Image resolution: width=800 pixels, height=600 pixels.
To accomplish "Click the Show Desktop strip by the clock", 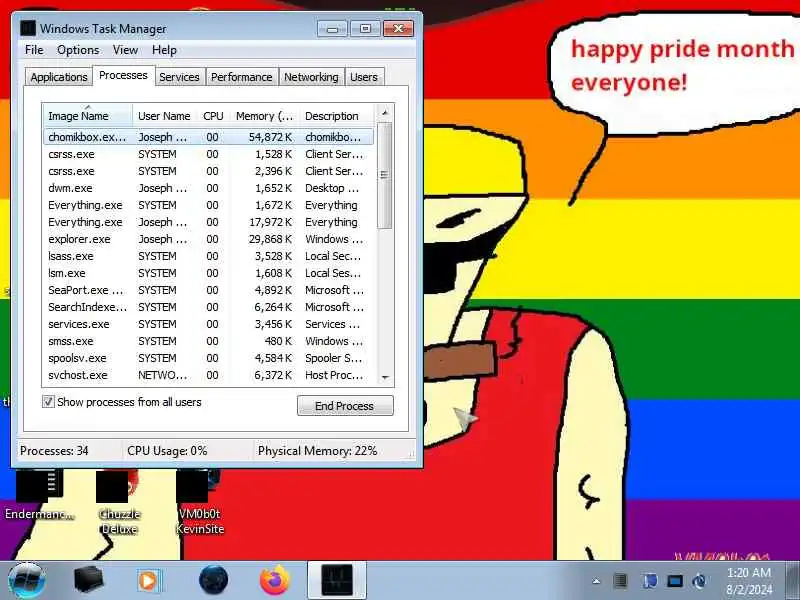I will tap(792, 581).
